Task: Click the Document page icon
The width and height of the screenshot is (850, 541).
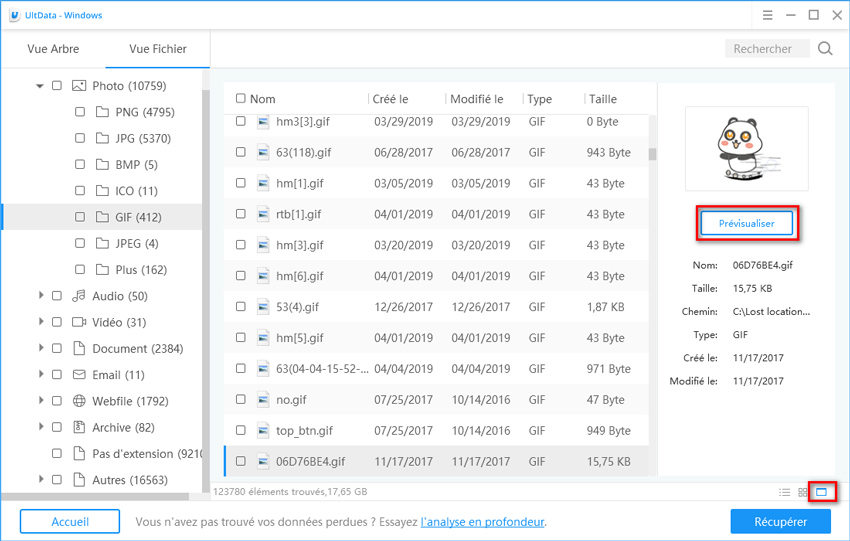Action: 79,348
